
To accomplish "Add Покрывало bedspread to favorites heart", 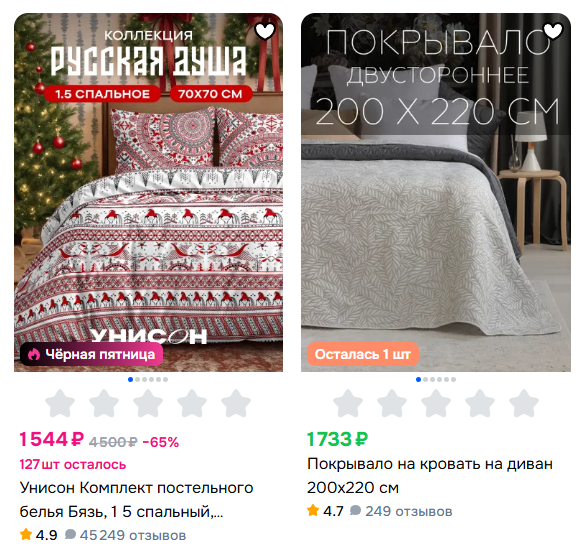I will 553,31.
